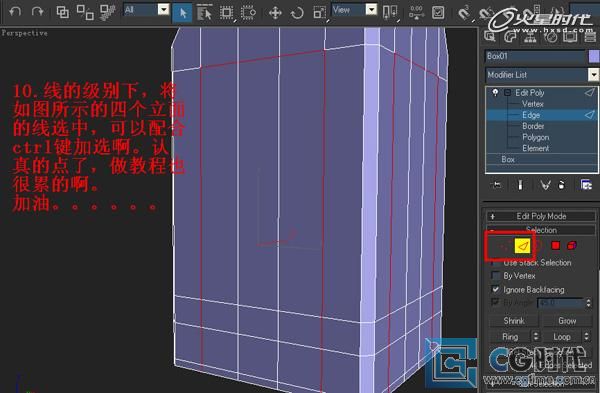This screenshot has height=393, width=600.
Task: Uncheck the Ignore Backfacing checkbox
Action: [x=496, y=289]
